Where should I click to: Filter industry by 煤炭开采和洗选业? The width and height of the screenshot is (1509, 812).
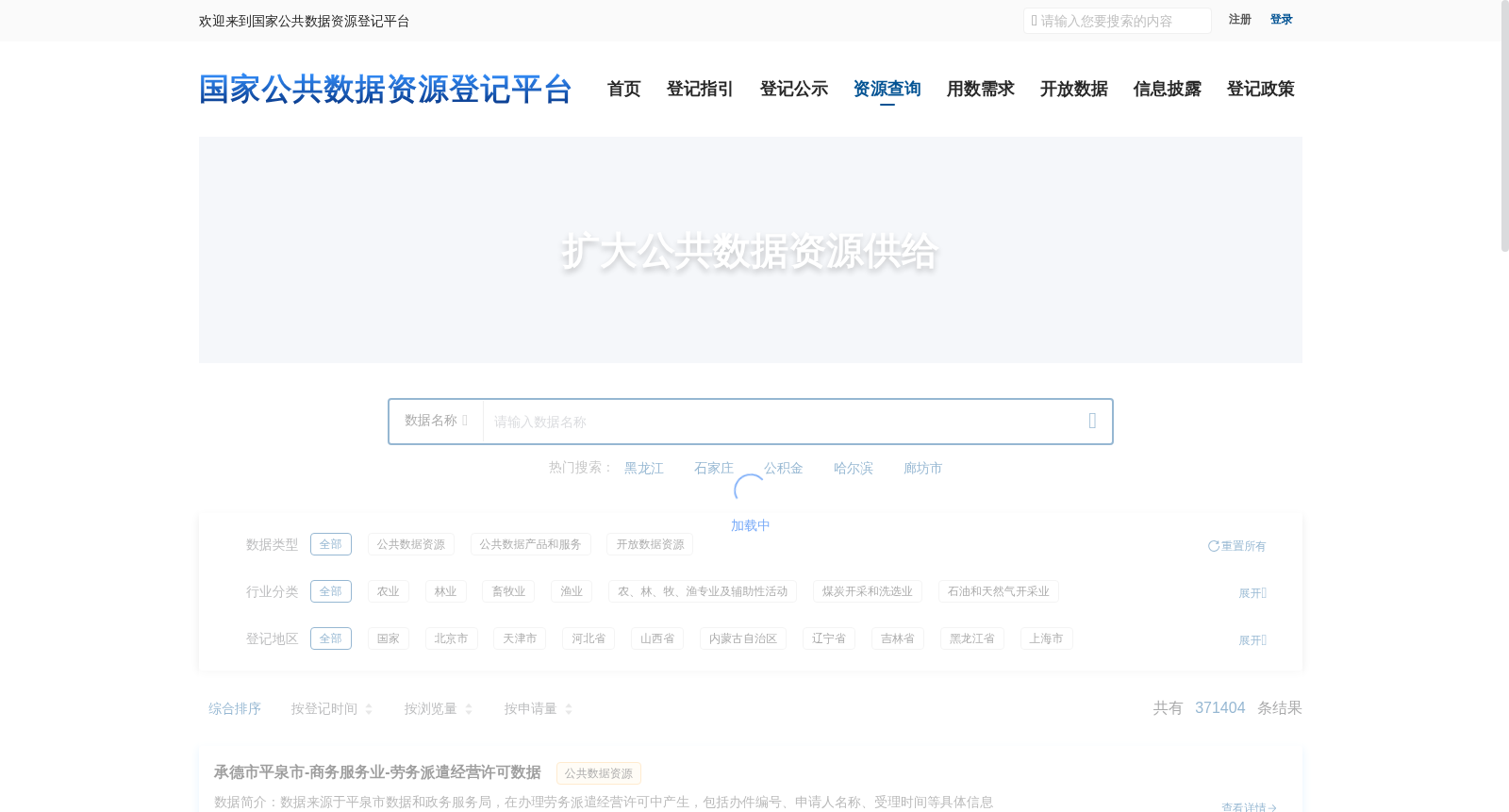(868, 591)
